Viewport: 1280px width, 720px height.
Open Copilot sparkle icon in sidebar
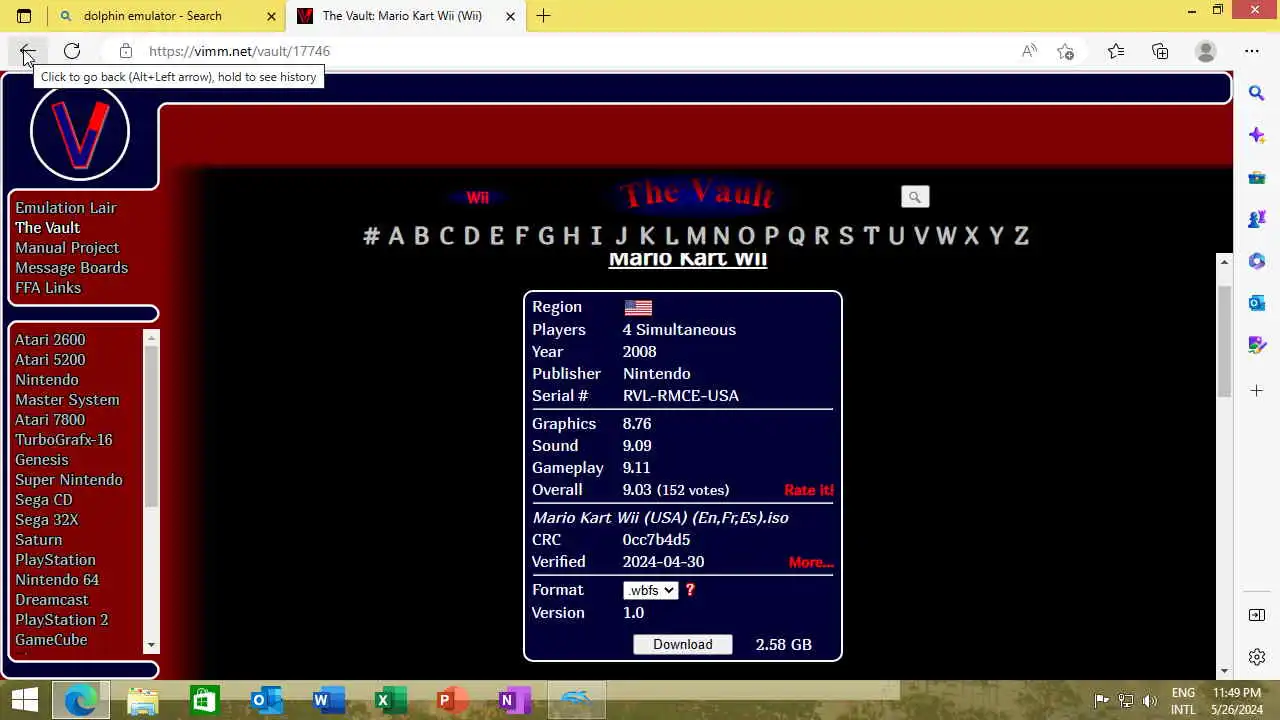1257,135
